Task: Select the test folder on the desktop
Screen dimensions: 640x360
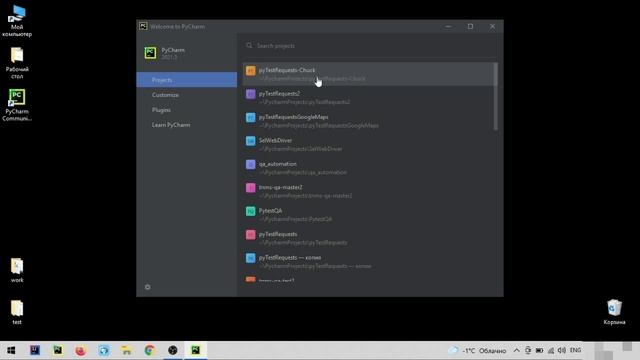Action: pos(17,313)
